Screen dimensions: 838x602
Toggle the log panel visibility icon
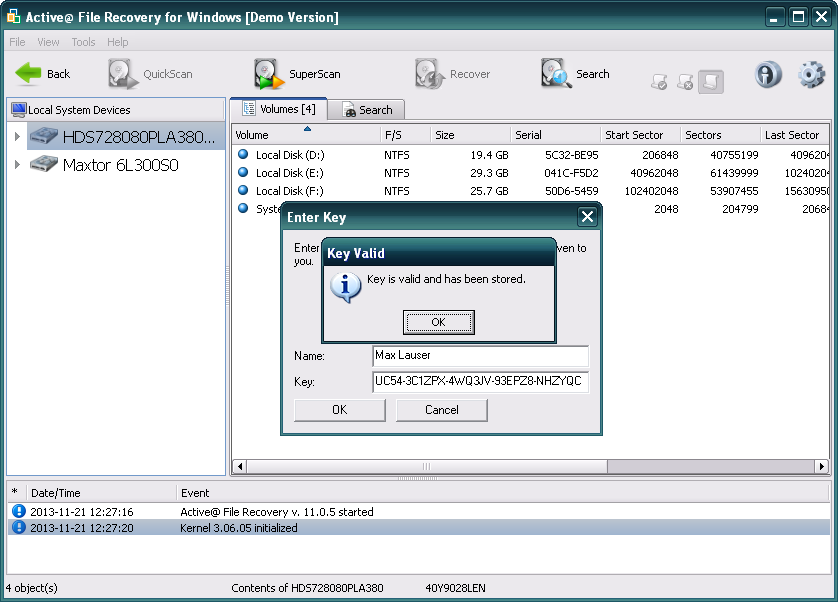[x=710, y=82]
